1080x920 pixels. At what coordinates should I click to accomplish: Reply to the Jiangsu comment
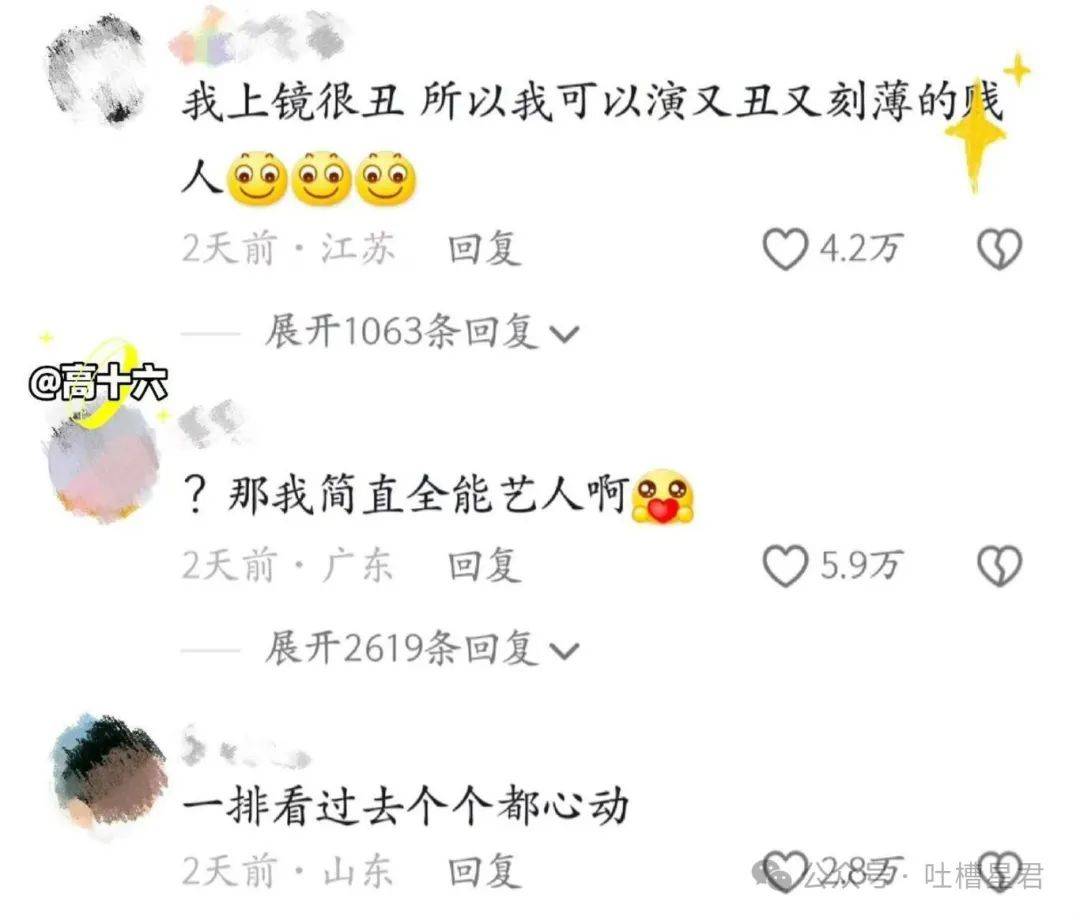pos(484,249)
